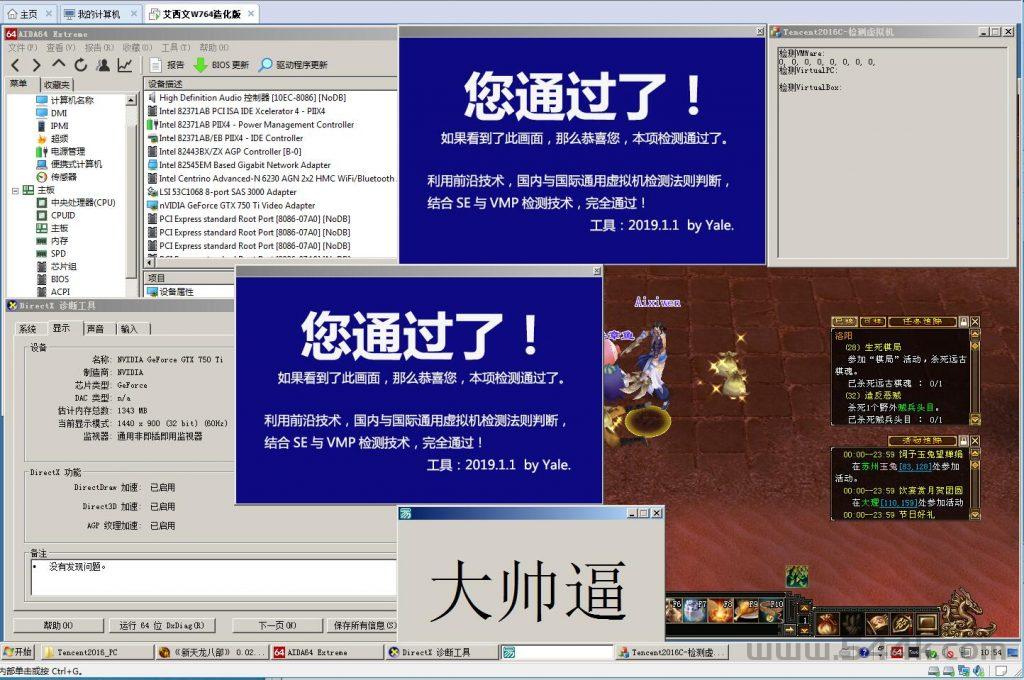Click the 开始 Start button on taskbar
The height and width of the screenshot is (680, 1024).
[18, 652]
